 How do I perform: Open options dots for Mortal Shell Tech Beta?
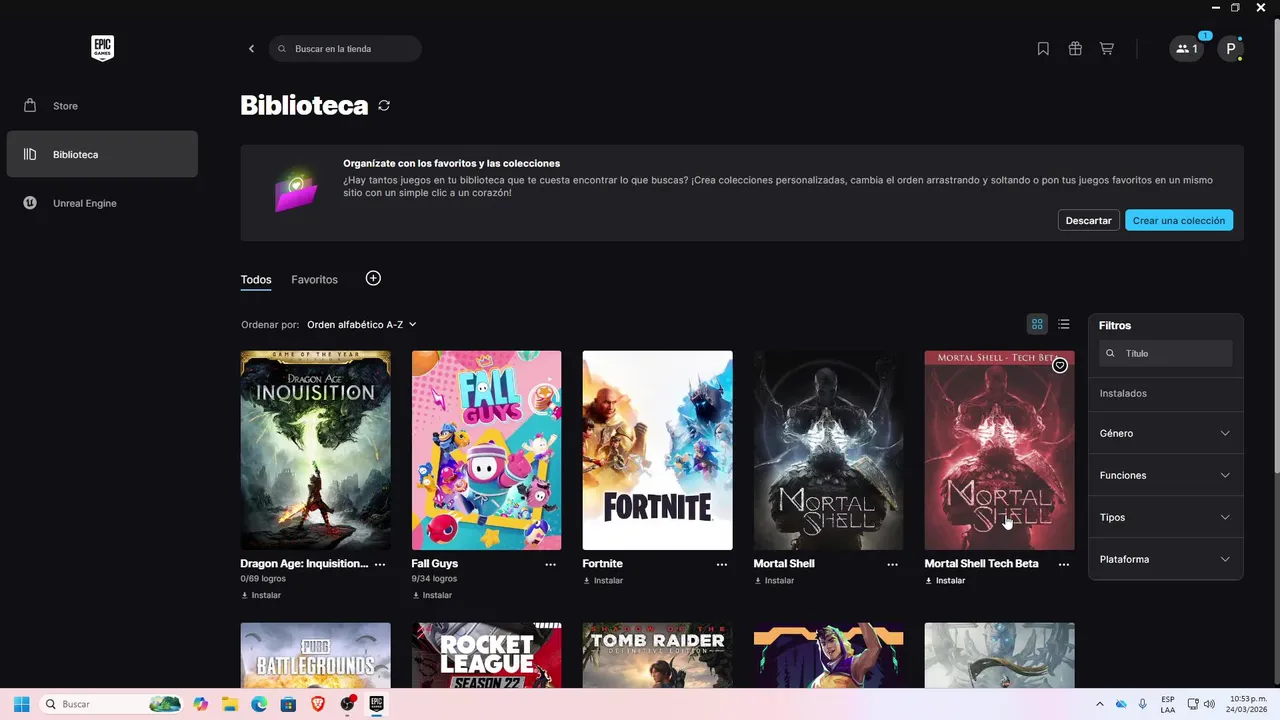click(x=1064, y=564)
